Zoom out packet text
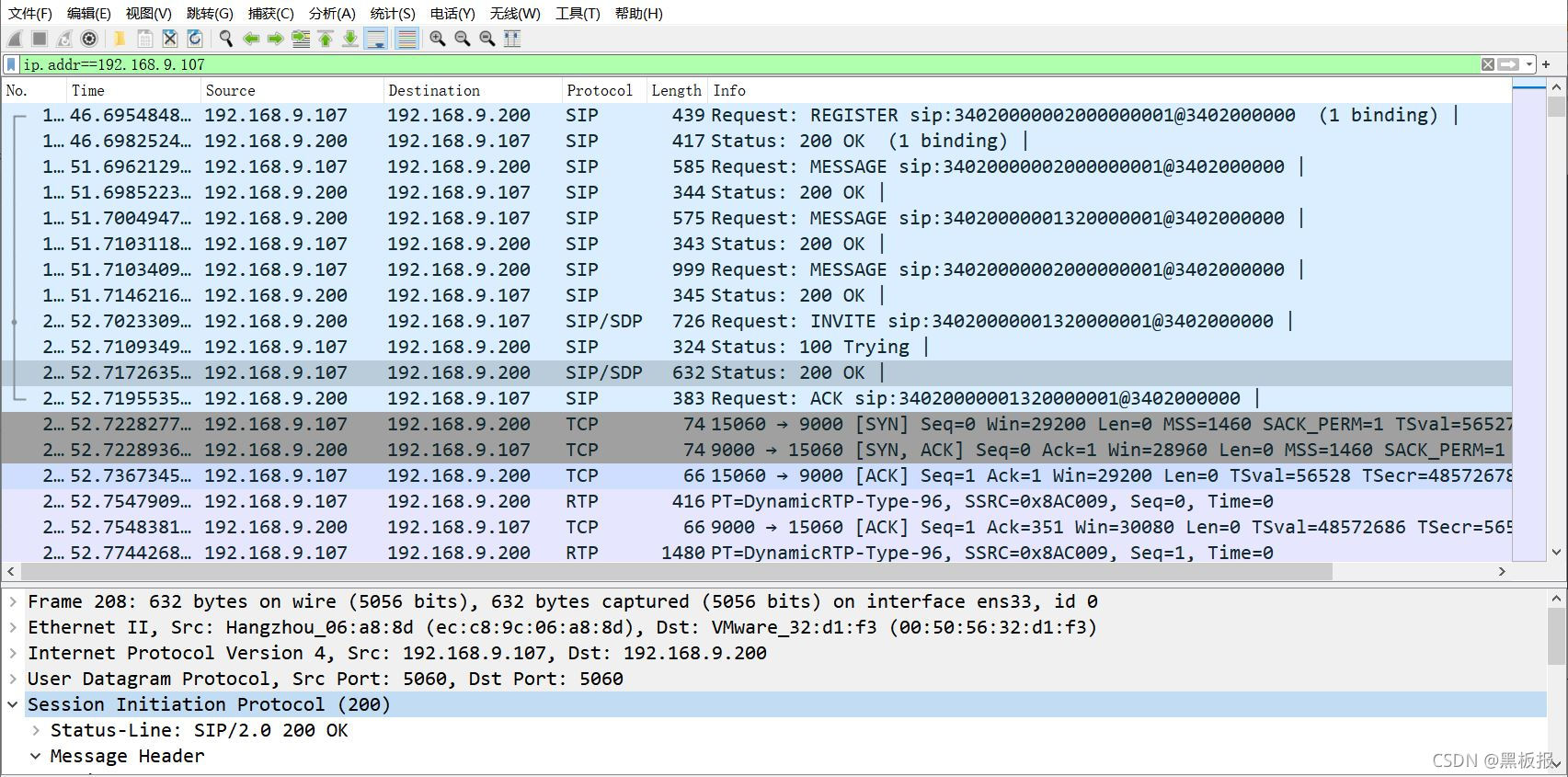Screen dimensions: 1568x777 click(x=462, y=39)
